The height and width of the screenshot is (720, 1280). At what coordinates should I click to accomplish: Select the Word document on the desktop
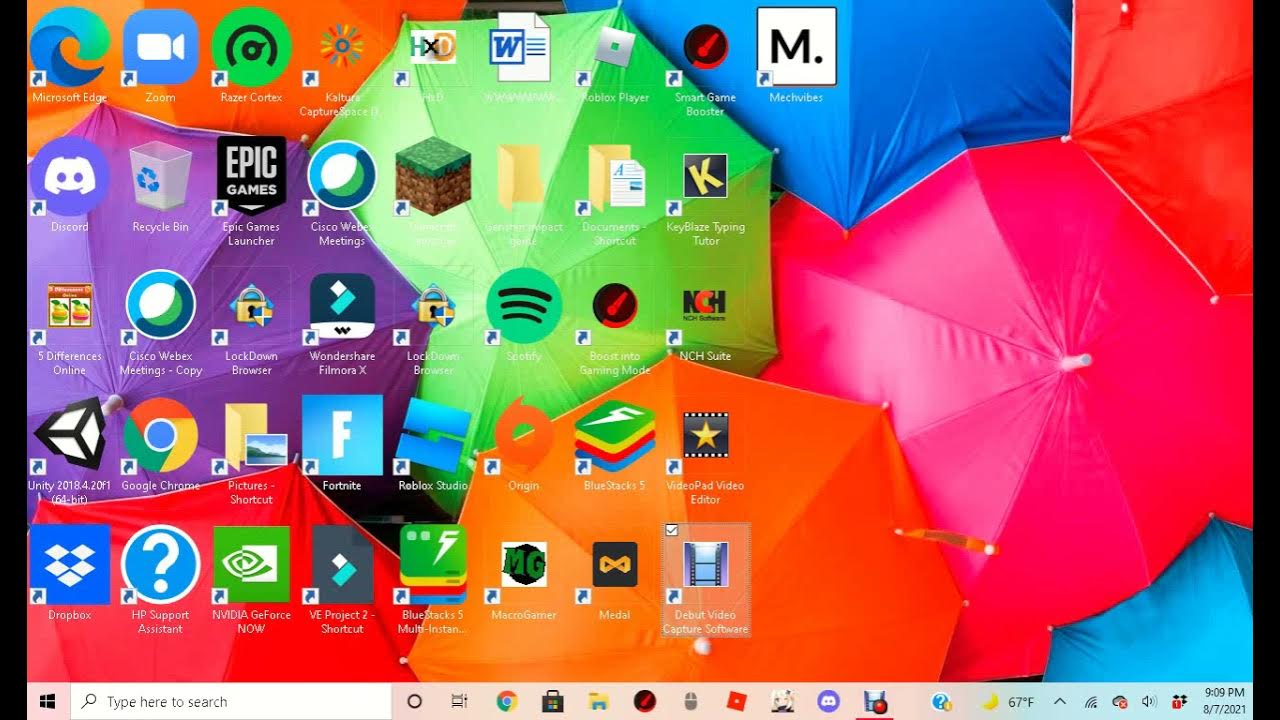pyautogui.click(x=523, y=48)
